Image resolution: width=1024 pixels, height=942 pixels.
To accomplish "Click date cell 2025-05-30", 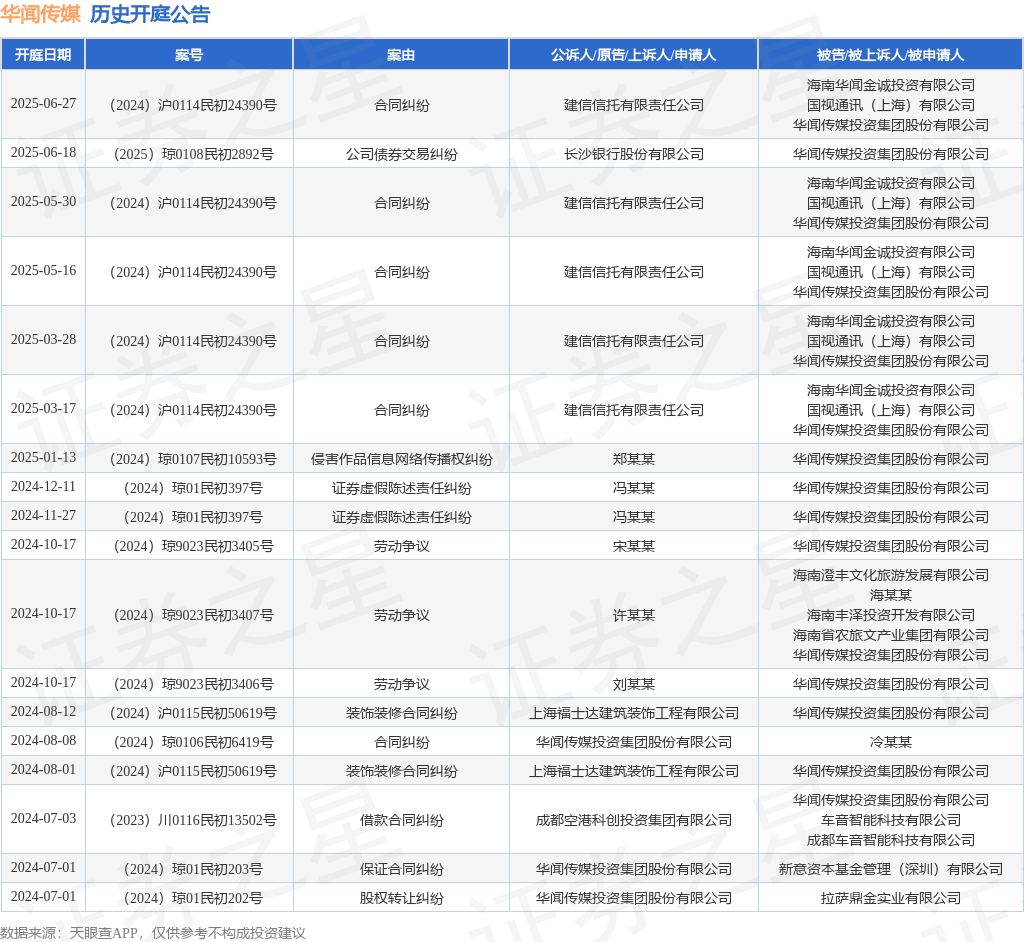I will pyautogui.click(x=43, y=202).
